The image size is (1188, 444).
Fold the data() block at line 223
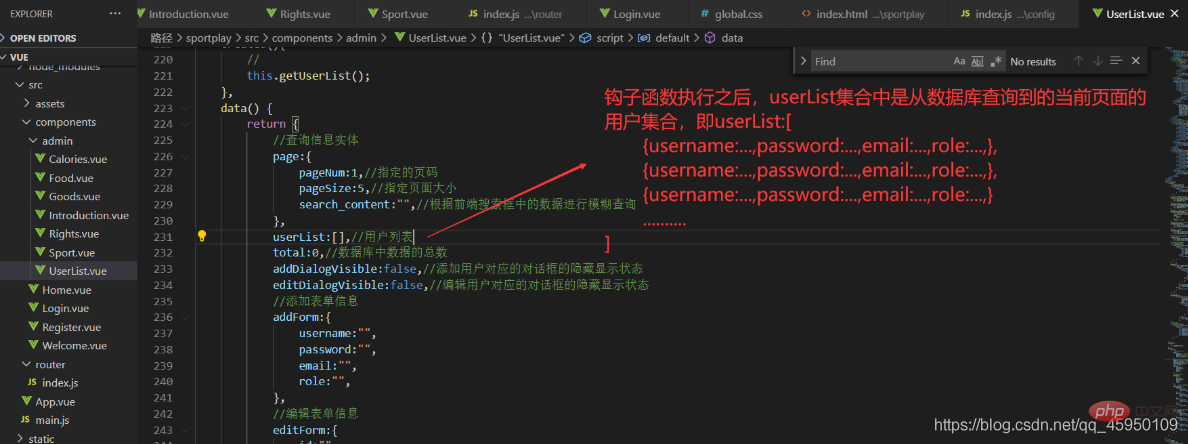point(186,108)
